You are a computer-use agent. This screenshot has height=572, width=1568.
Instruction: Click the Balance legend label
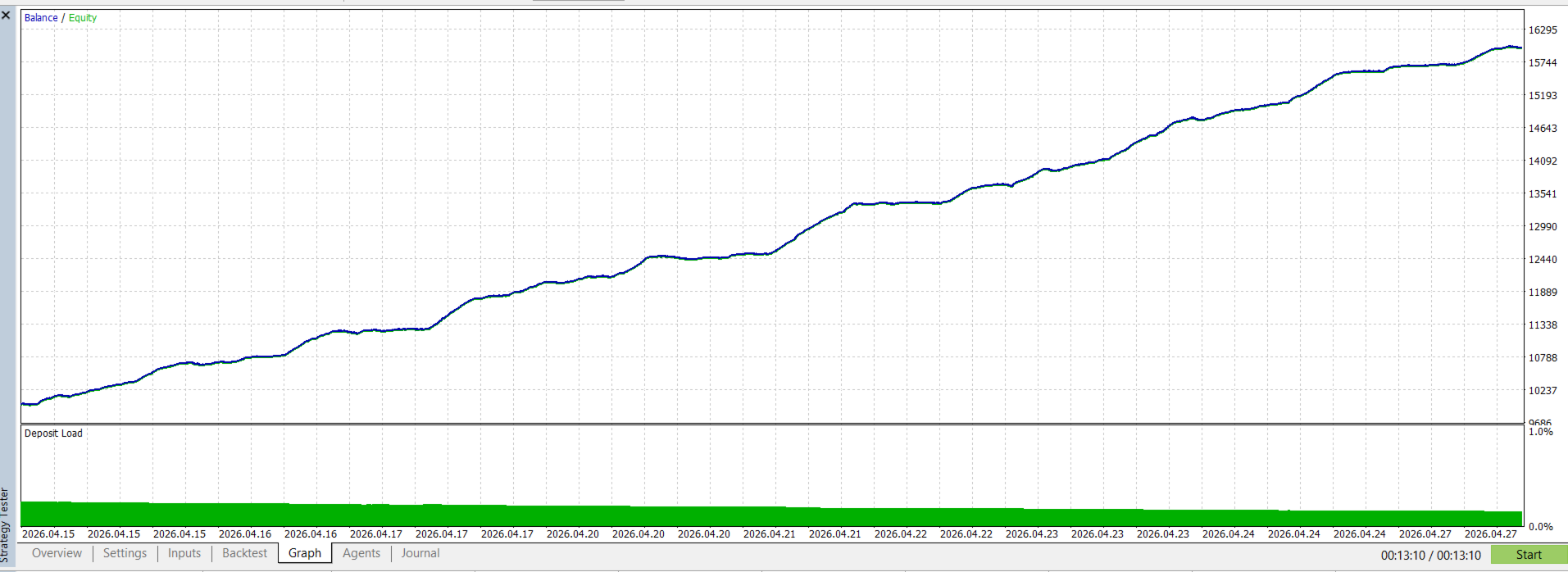[41, 17]
